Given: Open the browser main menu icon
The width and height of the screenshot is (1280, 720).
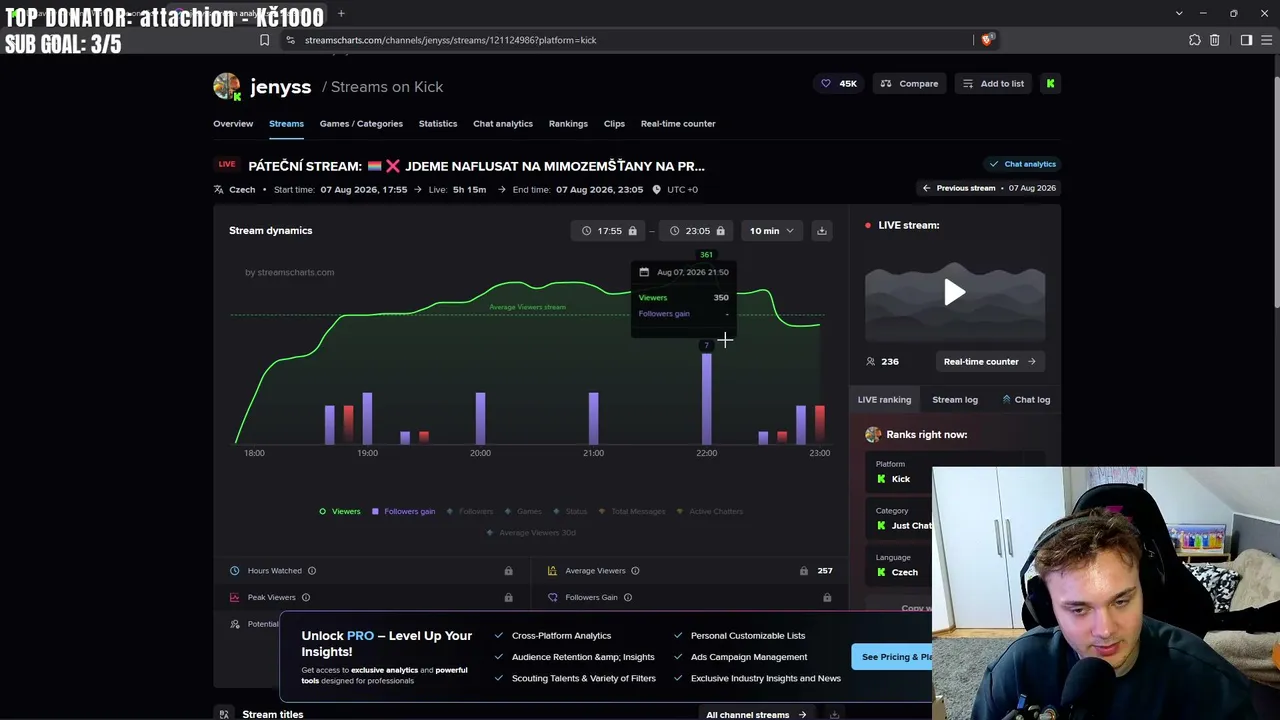Looking at the screenshot, I should pos(1266,40).
